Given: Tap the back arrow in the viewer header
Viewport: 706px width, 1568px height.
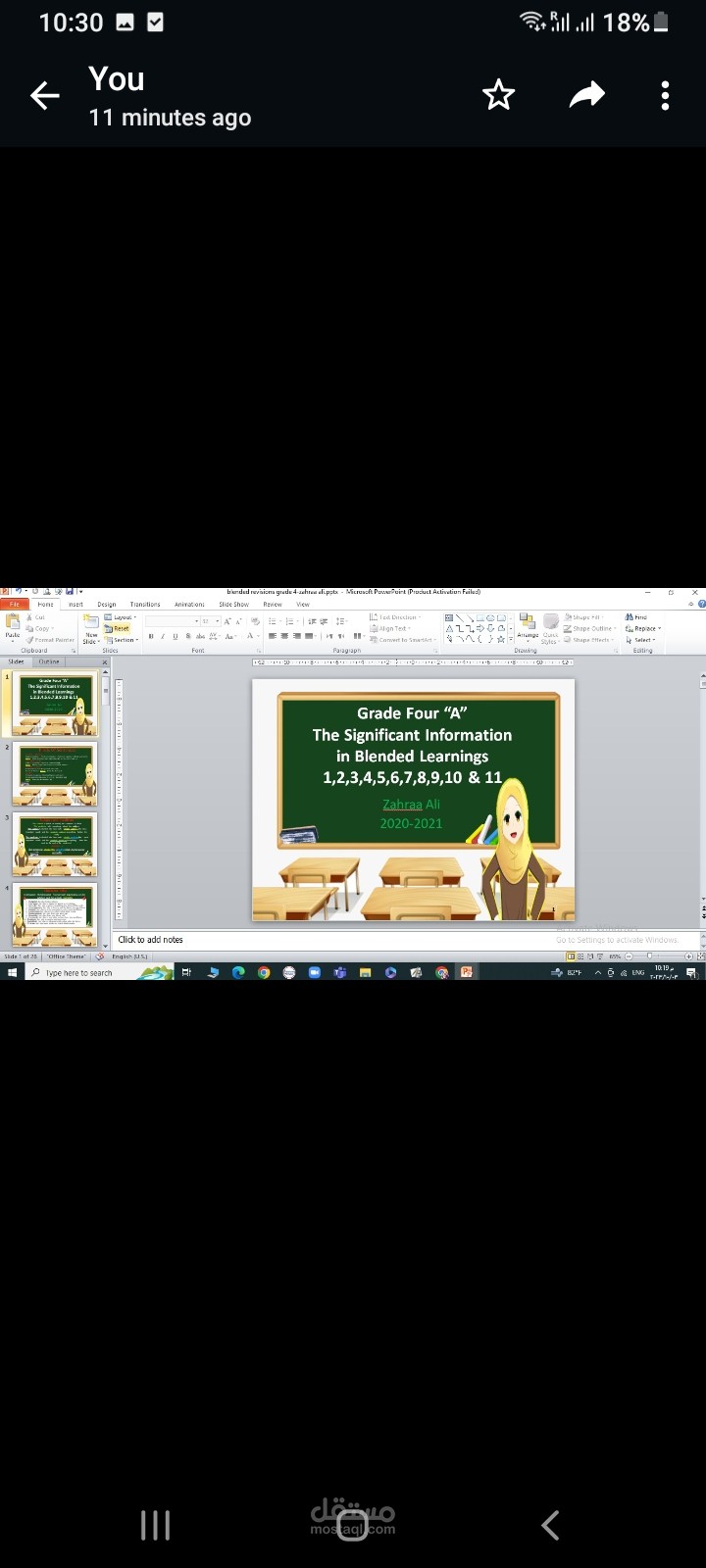Looking at the screenshot, I should [x=45, y=95].
